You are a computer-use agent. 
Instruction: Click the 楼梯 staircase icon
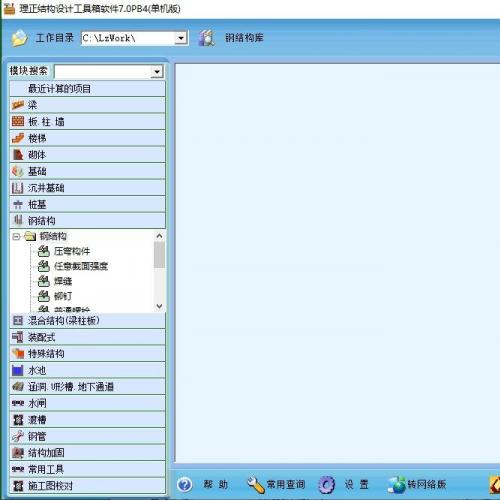pos(18,138)
